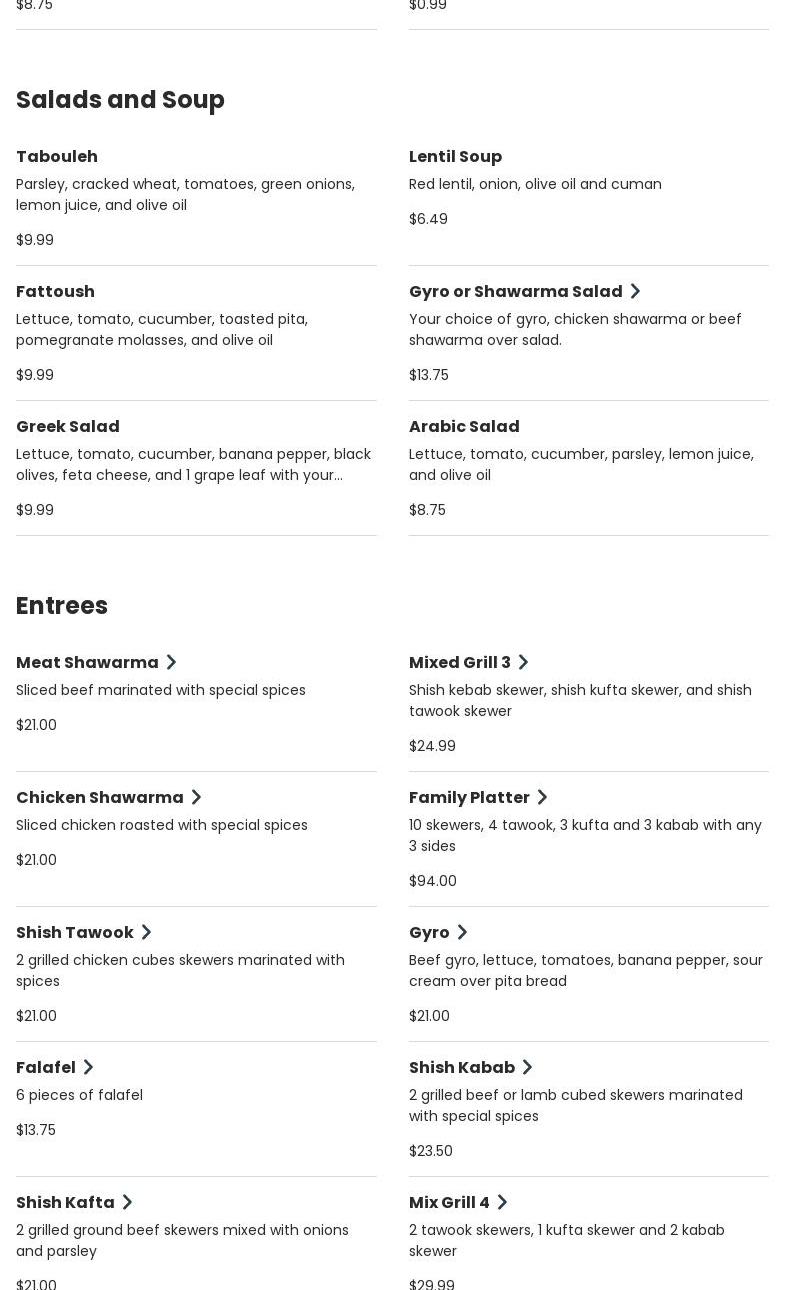Click the Meat Shawarma chevron arrow
The image size is (785, 1290).
171,663
